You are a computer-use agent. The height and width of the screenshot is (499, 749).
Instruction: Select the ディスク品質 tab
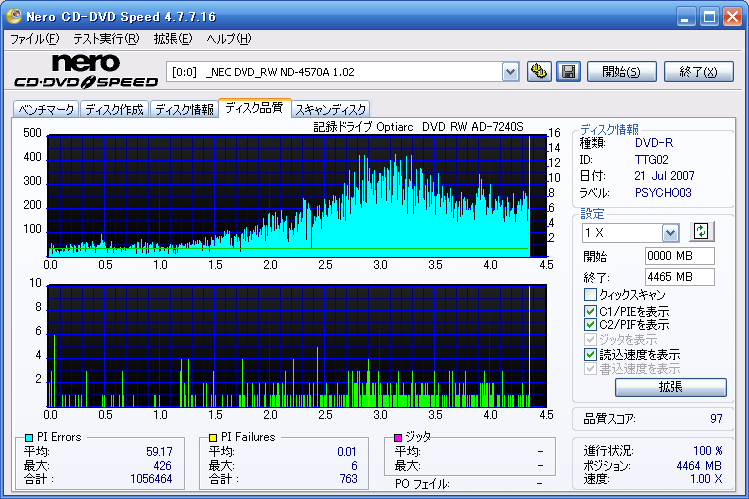[254, 108]
